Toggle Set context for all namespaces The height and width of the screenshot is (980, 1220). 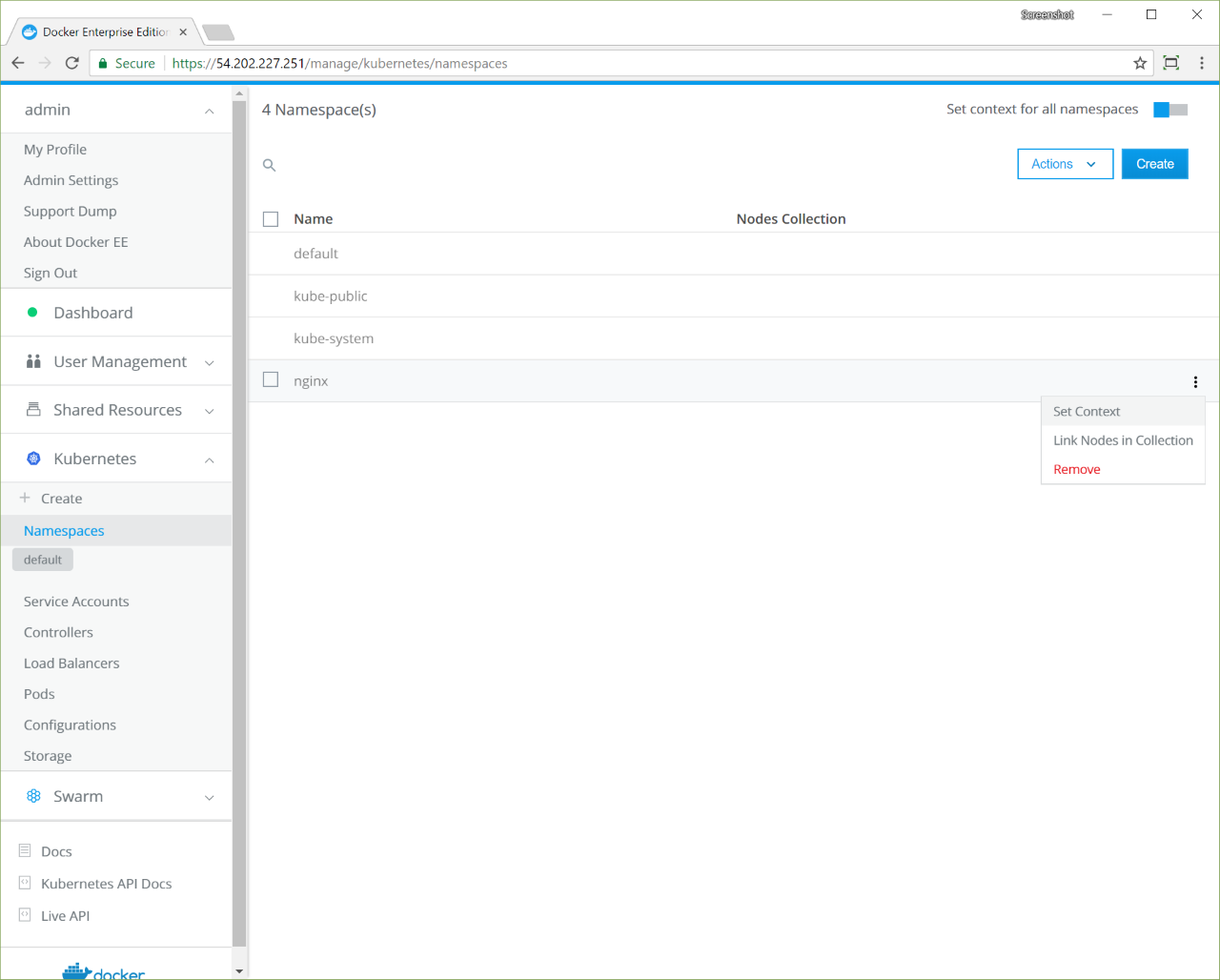click(1169, 110)
